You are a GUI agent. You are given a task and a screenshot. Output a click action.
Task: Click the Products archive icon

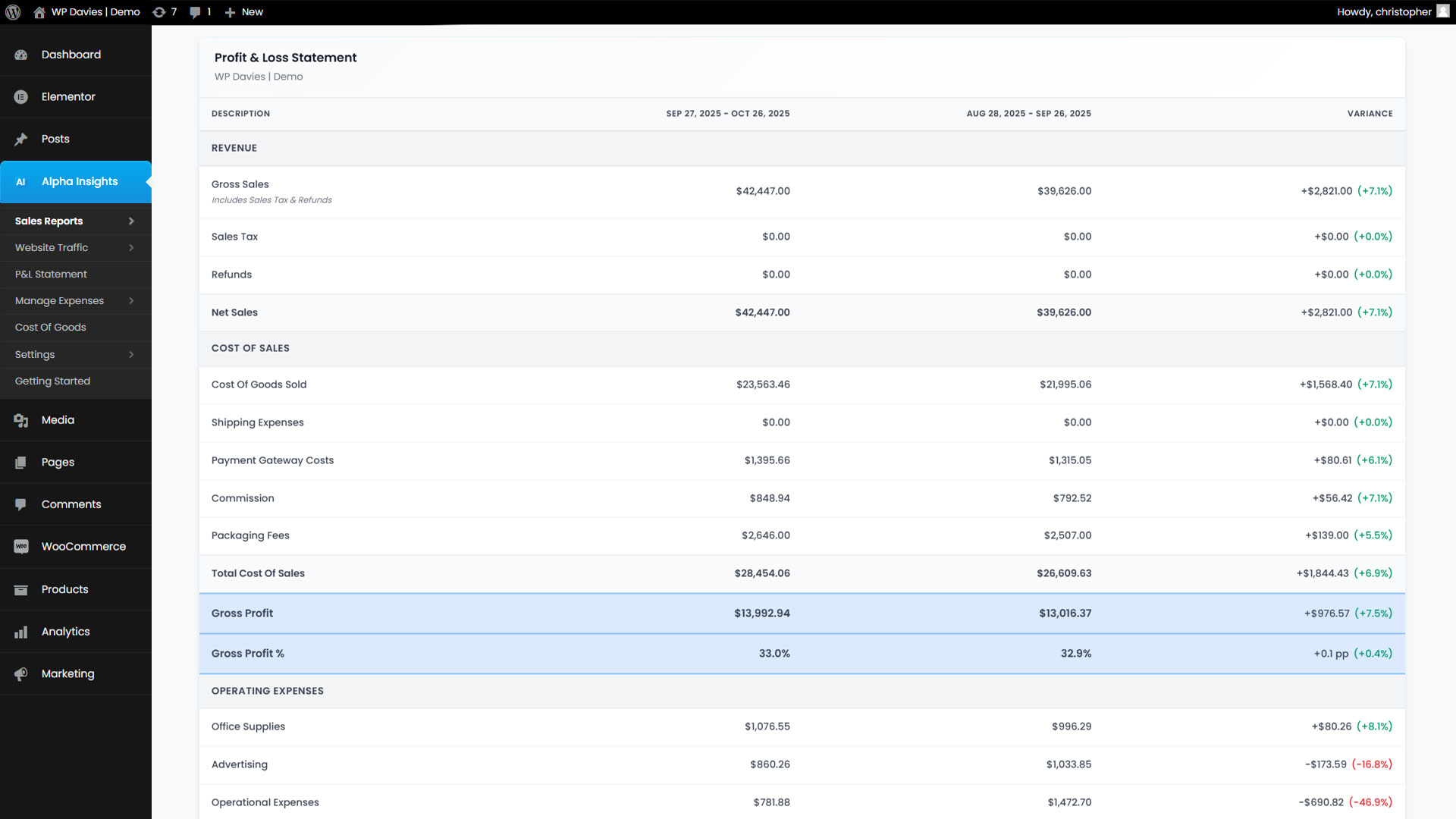(21, 589)
